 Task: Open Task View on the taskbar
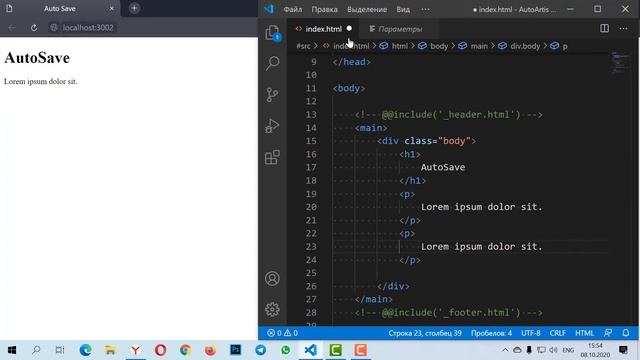[x=60, y=350]
